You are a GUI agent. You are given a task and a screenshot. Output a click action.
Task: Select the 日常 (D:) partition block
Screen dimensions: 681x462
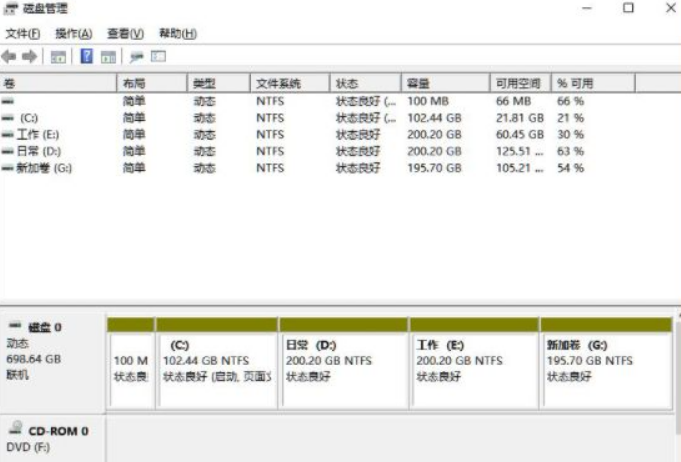[343, 370]
